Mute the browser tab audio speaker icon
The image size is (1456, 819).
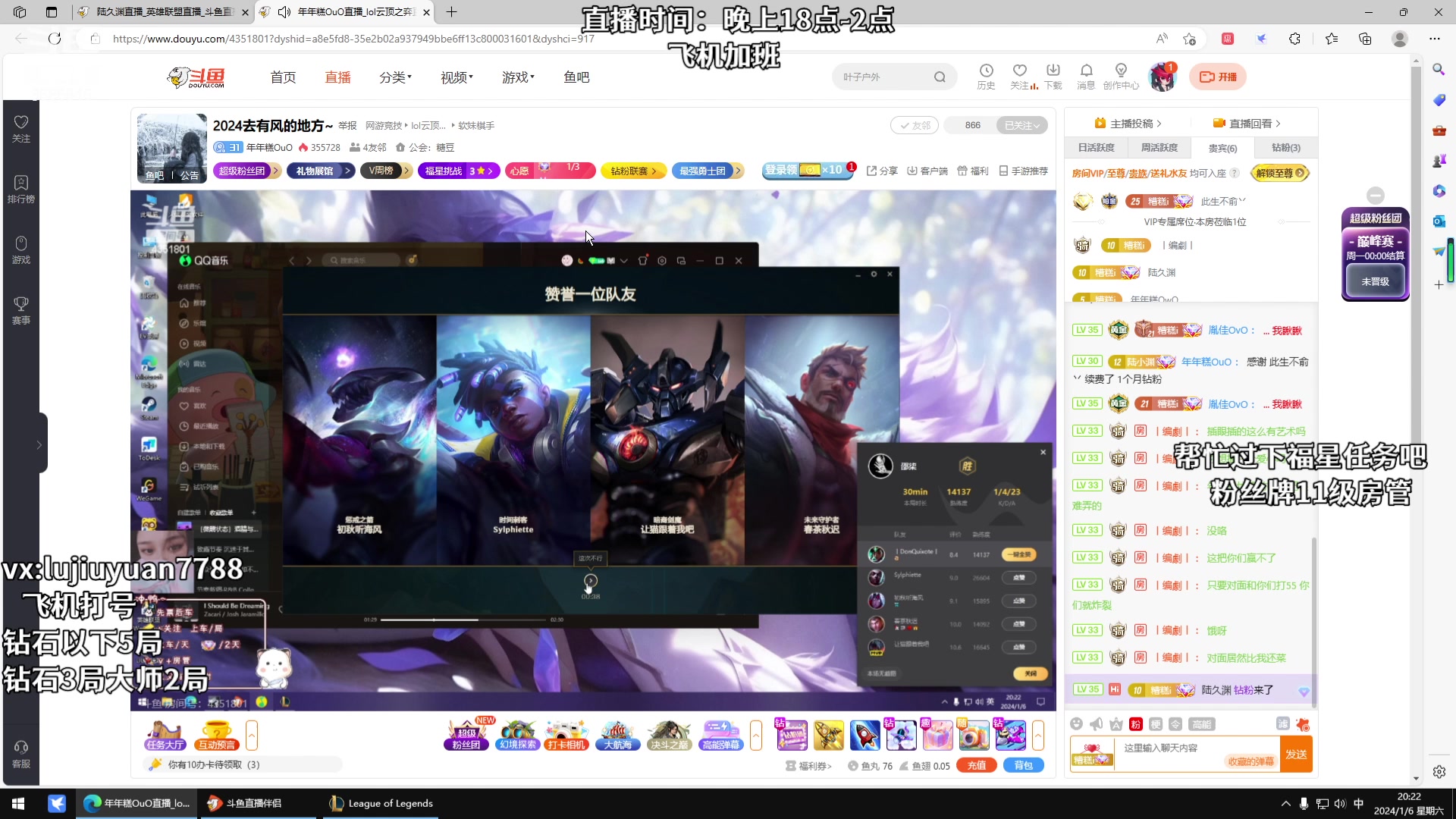click(284, 12)
